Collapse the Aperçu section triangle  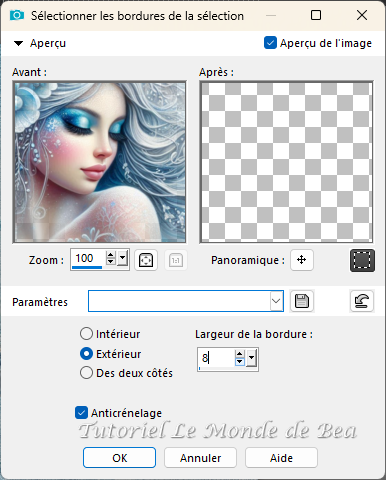tap(18, 43)
